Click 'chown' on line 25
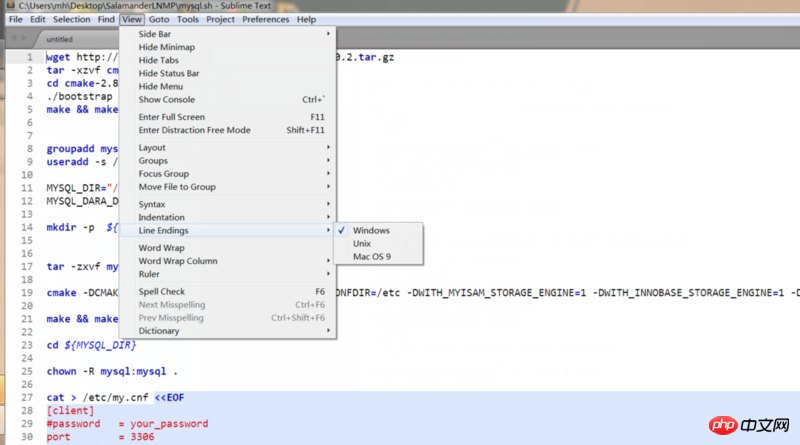800x445 pixels. (x=61, y=372)
